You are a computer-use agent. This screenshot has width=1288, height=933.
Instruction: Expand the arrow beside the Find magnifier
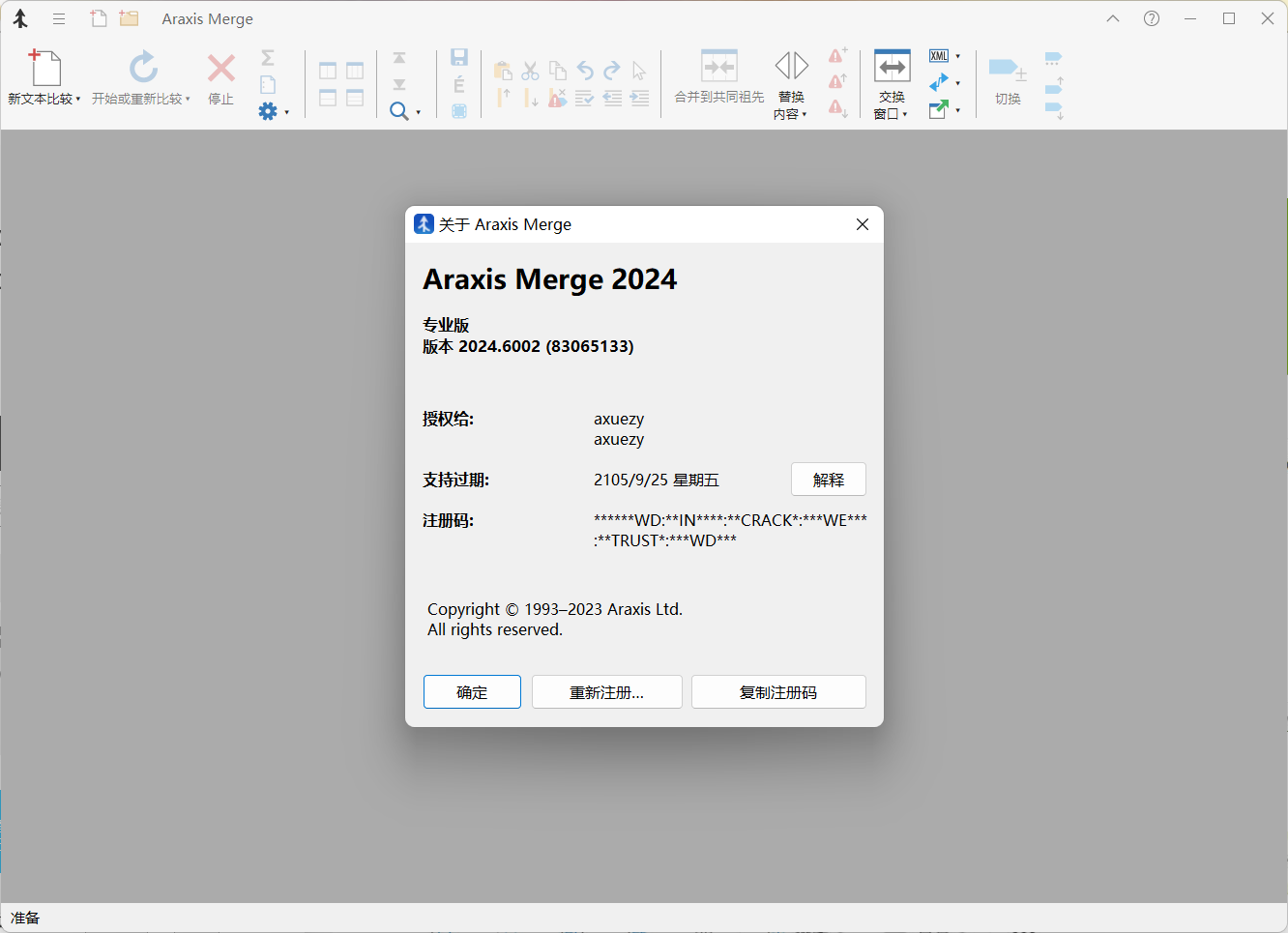[418, 112]
